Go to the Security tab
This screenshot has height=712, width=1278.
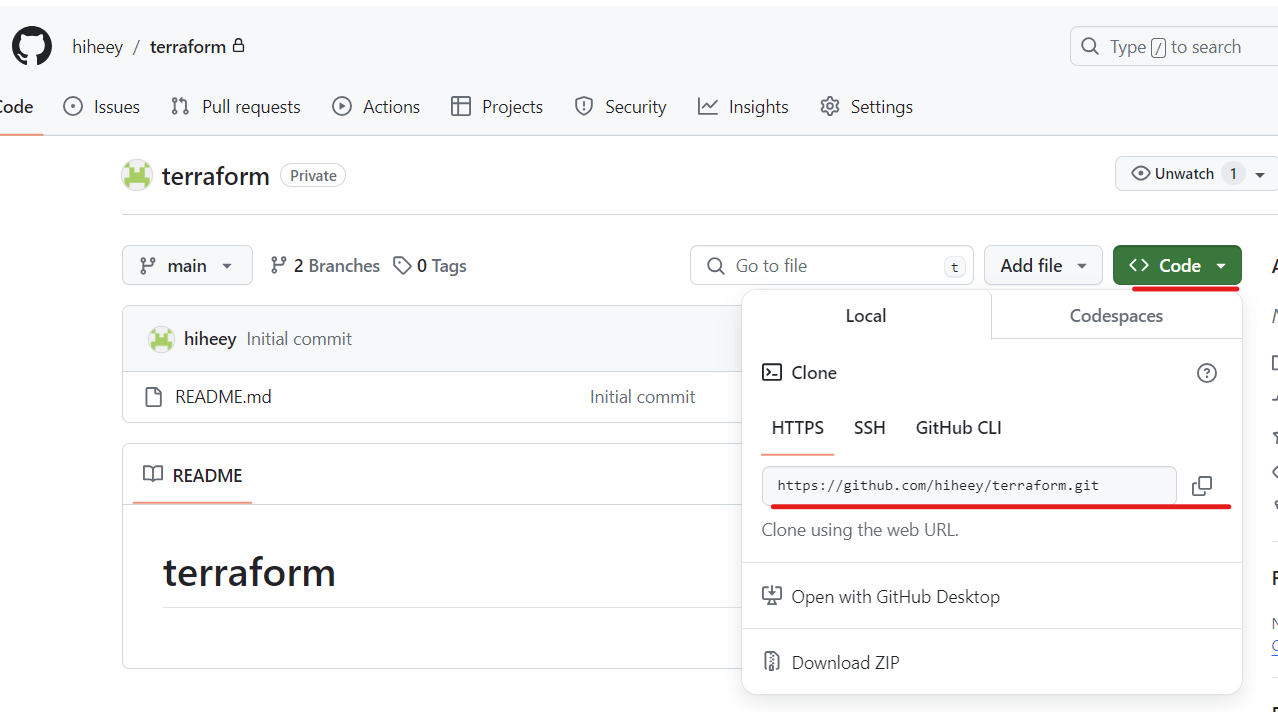point(620,107)
